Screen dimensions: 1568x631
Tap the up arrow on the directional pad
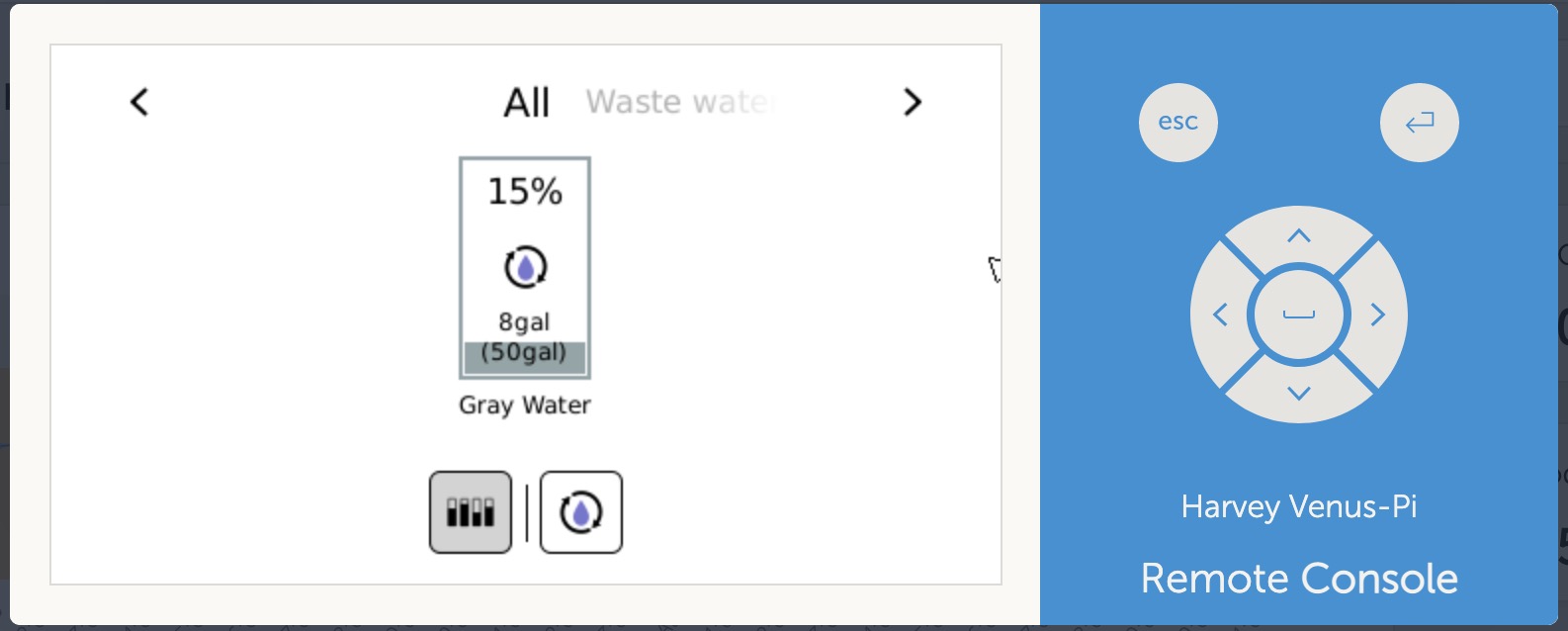(1298, 236)
